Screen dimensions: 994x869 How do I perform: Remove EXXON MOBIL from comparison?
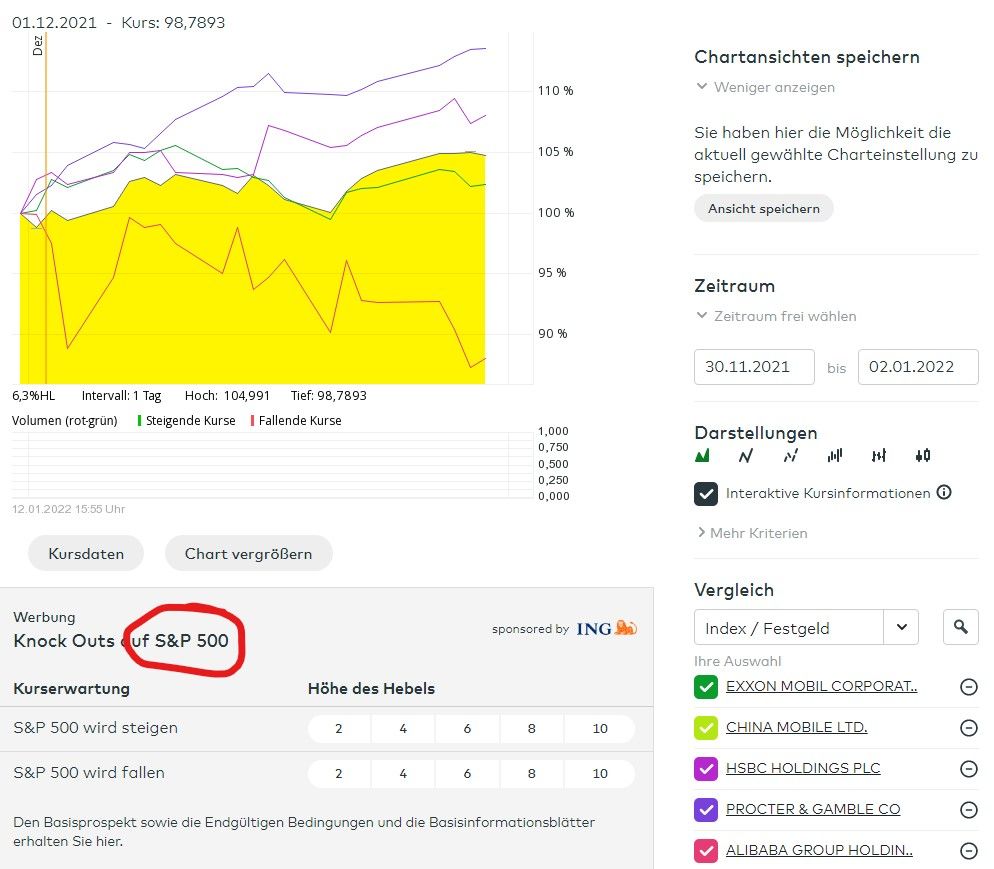(968, 687)
